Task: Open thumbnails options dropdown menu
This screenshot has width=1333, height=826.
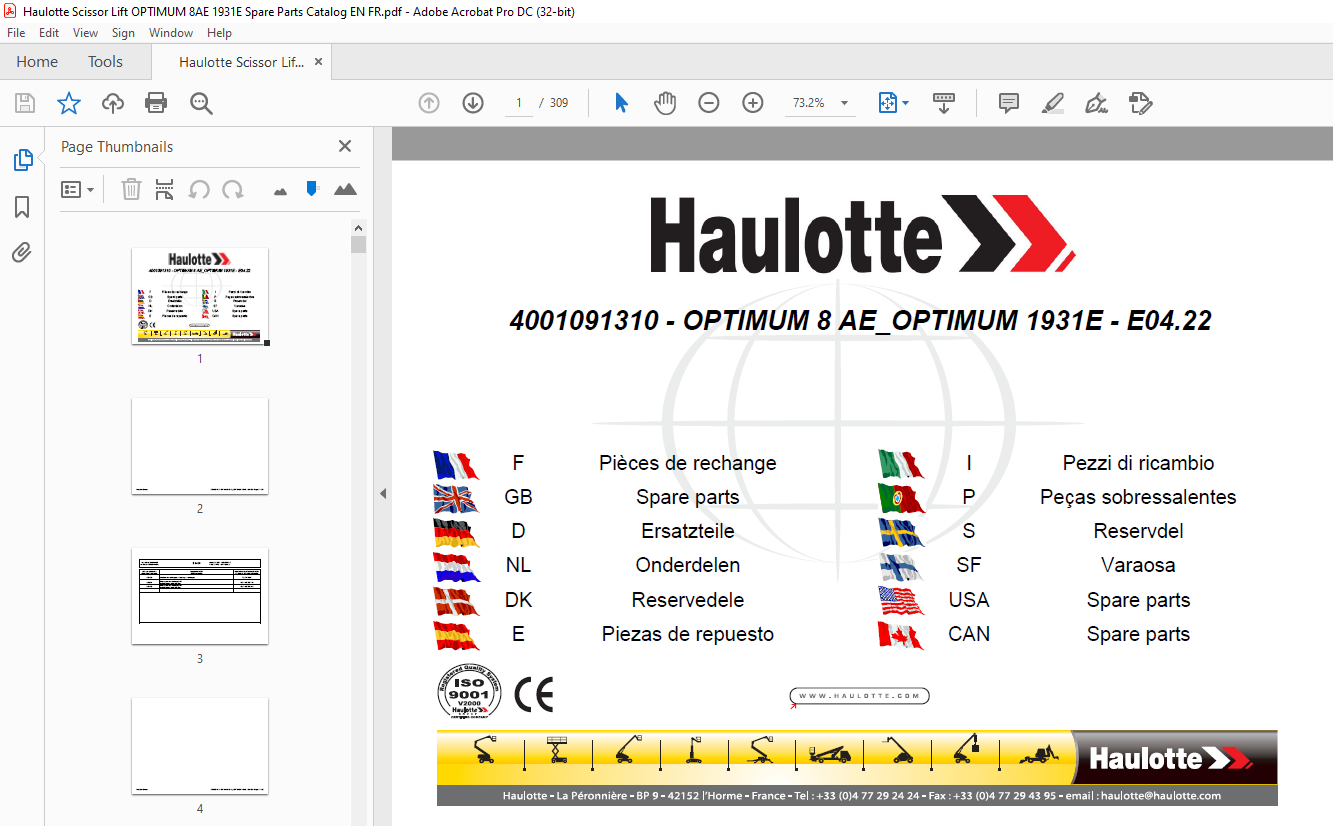Action: click(x=78, y=189)
